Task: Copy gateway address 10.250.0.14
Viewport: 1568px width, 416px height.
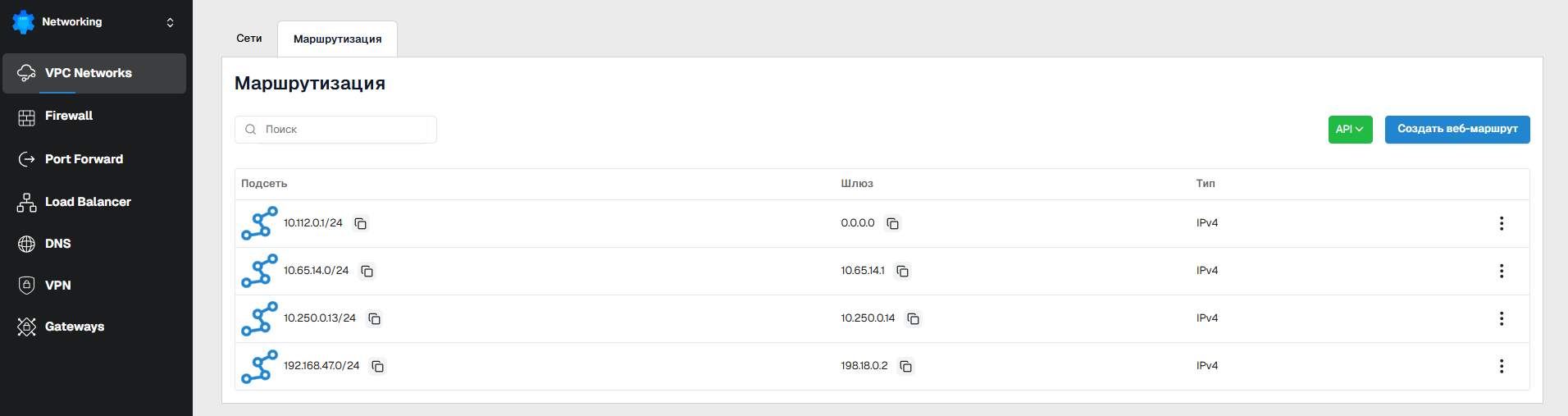Action: click(914, 318)
